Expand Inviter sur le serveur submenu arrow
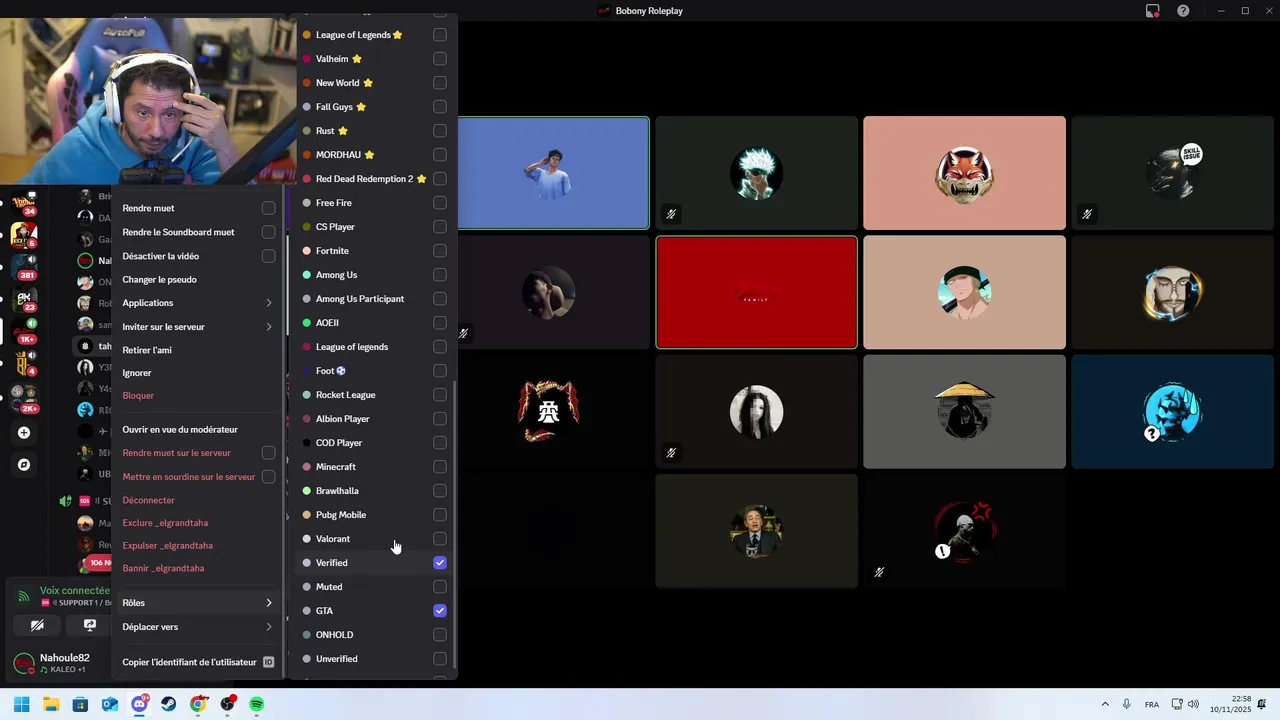The width and height of the screenshot is (1280, 720). pos(269,327)
